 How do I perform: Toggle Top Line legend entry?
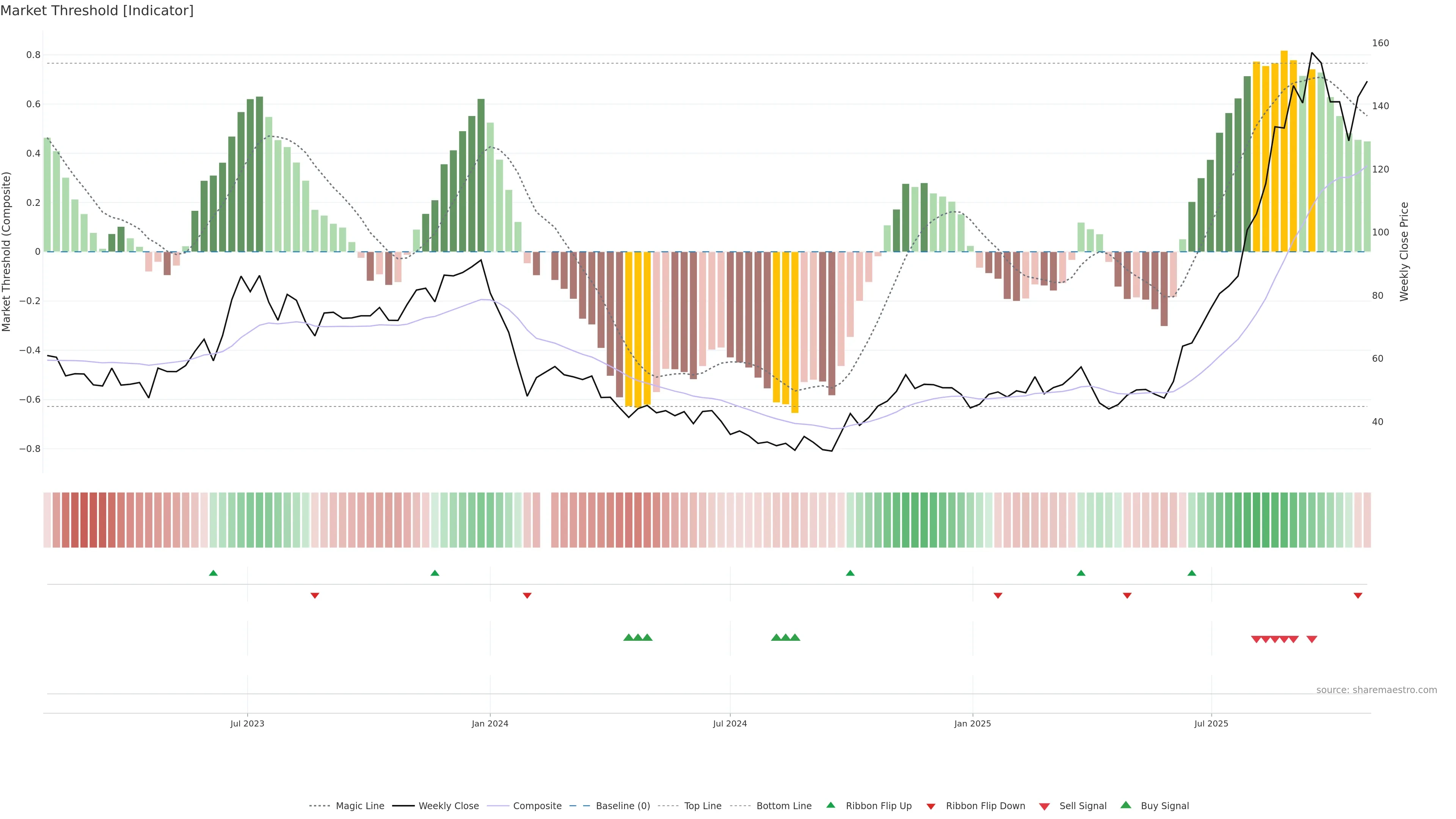point(703,806)
